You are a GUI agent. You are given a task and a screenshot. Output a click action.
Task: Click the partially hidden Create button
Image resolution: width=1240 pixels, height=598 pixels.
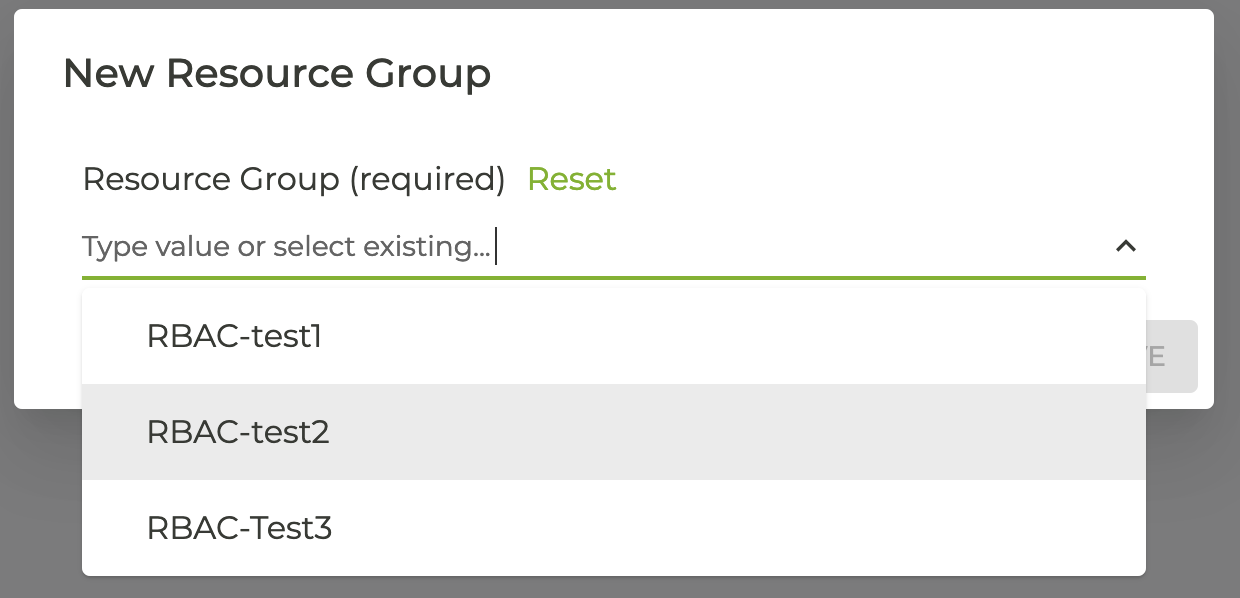1171,356
